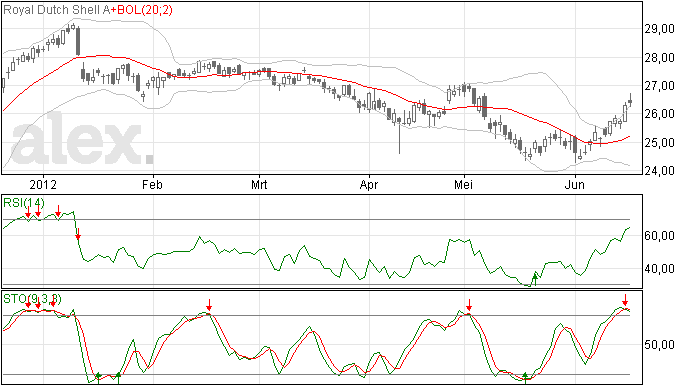Click the RSI red sell arrow on falling line
The width and height of the screenshot is (690, 387).
pyautogui.click(x=78, y=234)
